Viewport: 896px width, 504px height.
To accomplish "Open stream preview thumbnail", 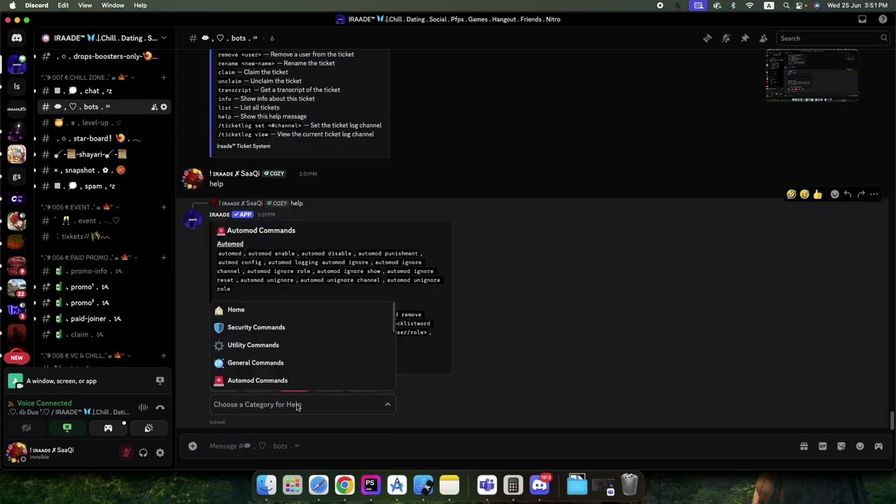I will [x=812, y=75].
